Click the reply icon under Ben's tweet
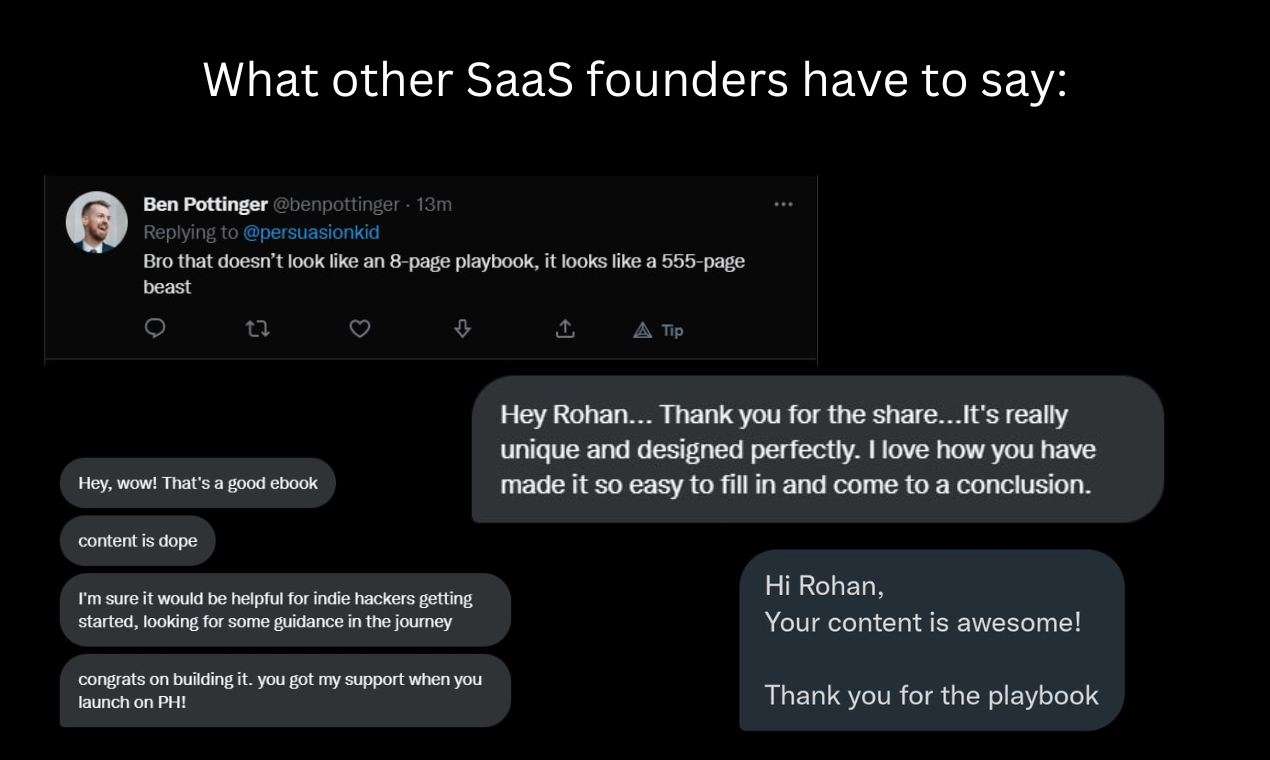The image size is (1270, 760). pos(155,328)
